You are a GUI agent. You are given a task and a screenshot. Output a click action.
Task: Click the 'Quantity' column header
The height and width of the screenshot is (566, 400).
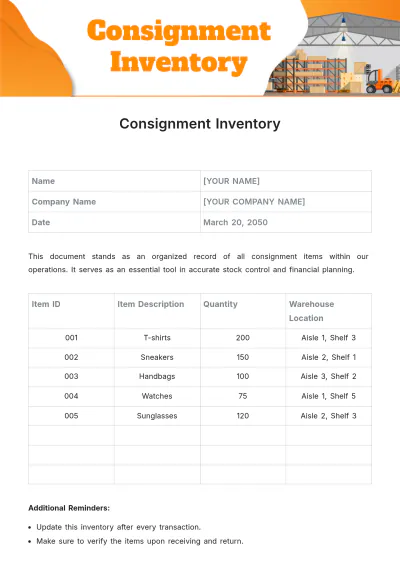pyautogui.click(x=243, y=311)
